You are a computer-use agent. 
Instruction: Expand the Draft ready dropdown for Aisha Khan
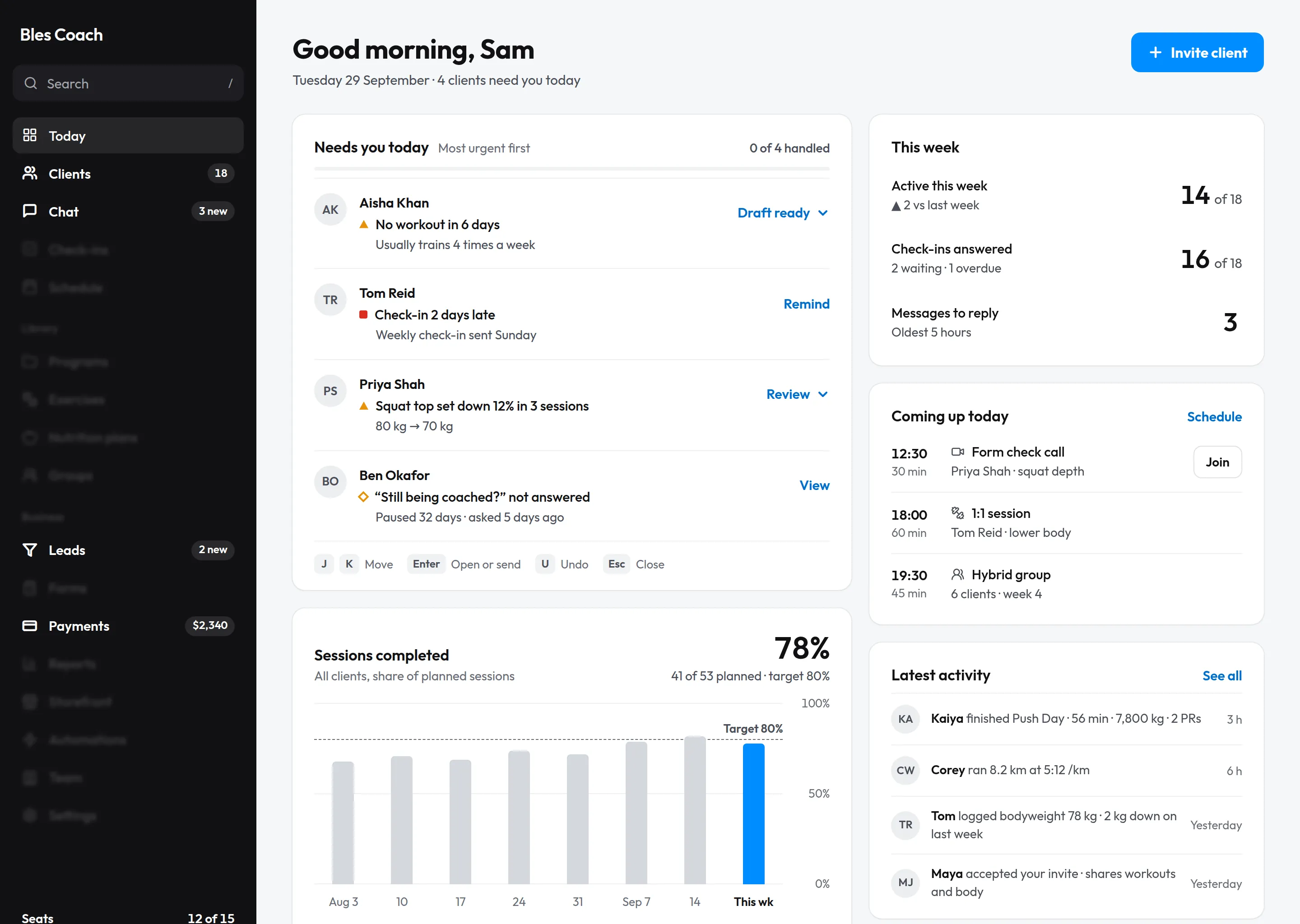(x=783, y=213)
